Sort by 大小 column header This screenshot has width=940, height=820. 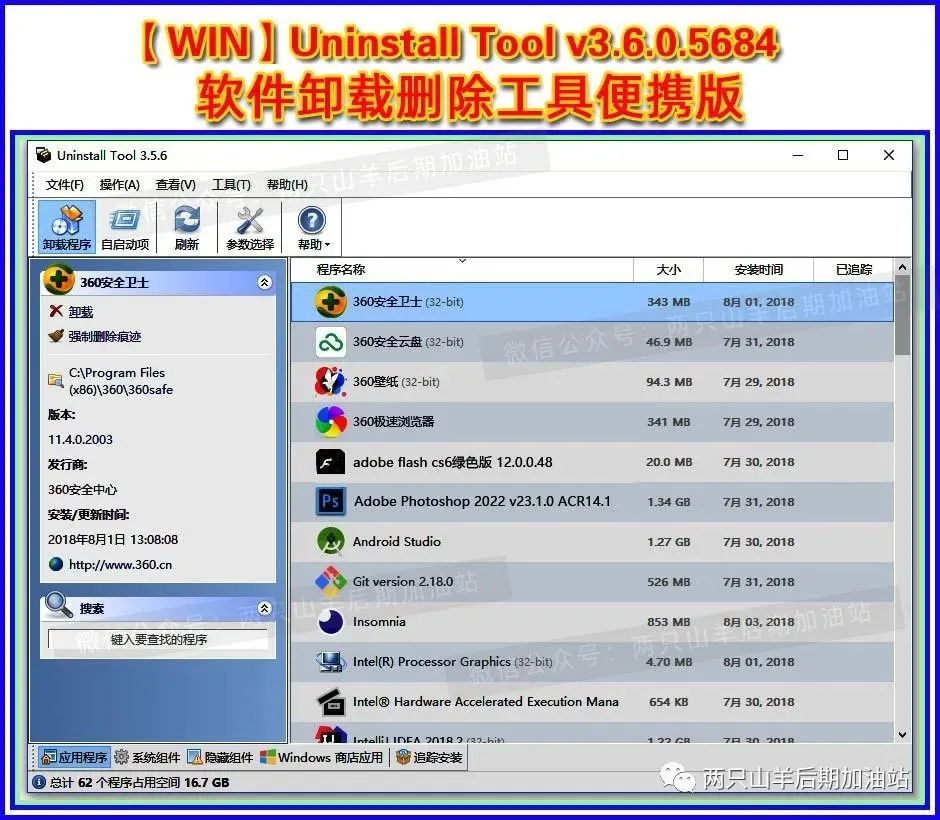[x=668, y=270]
